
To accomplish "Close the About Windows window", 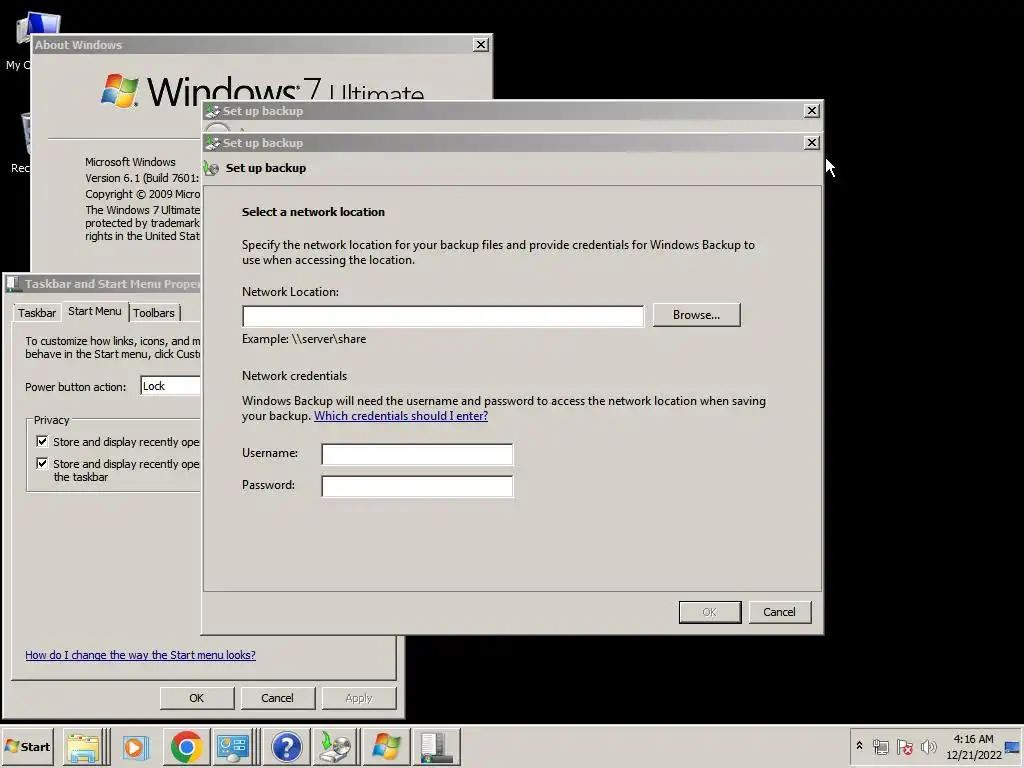I will pos(481,44).
